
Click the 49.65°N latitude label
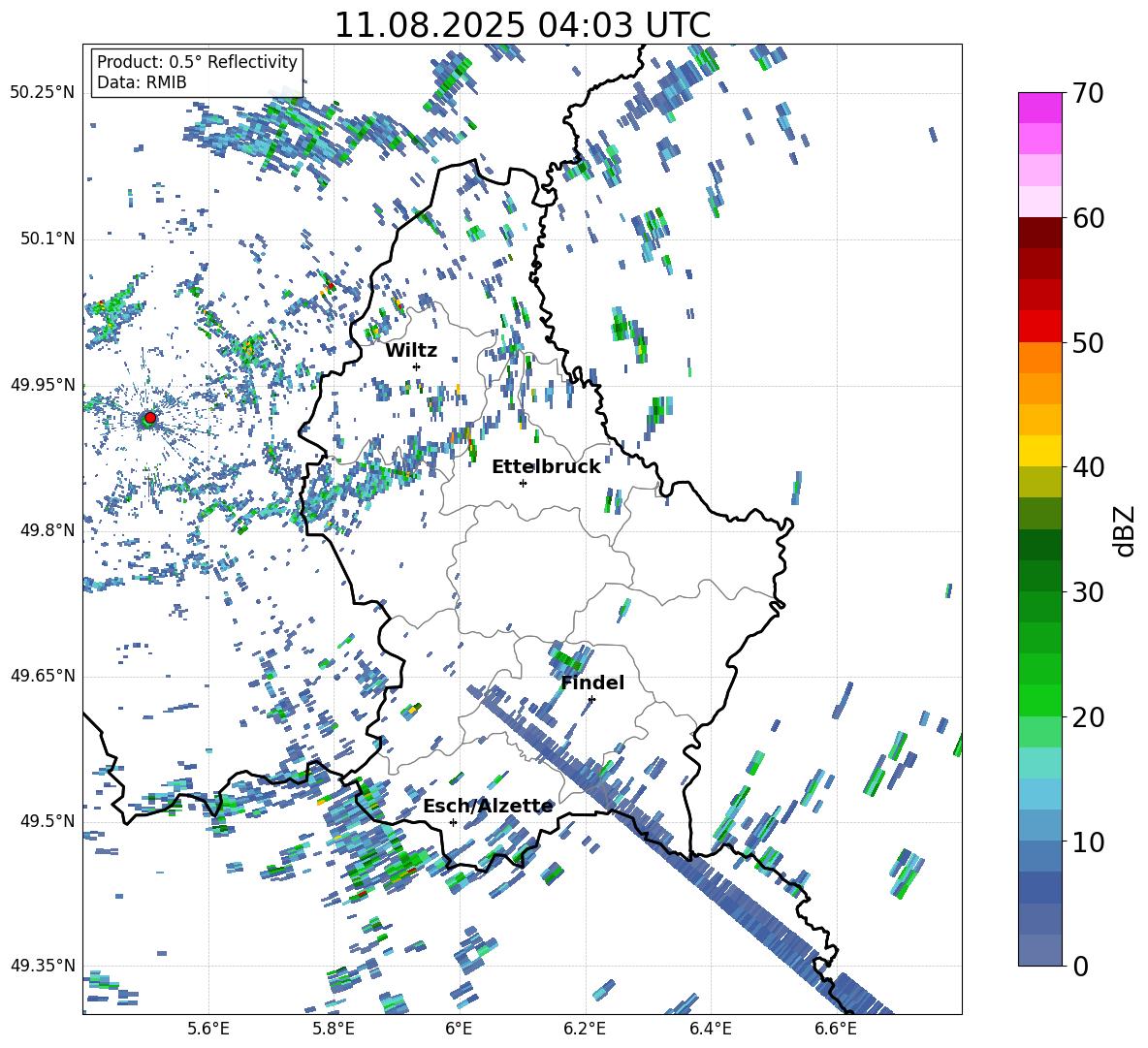43,675
